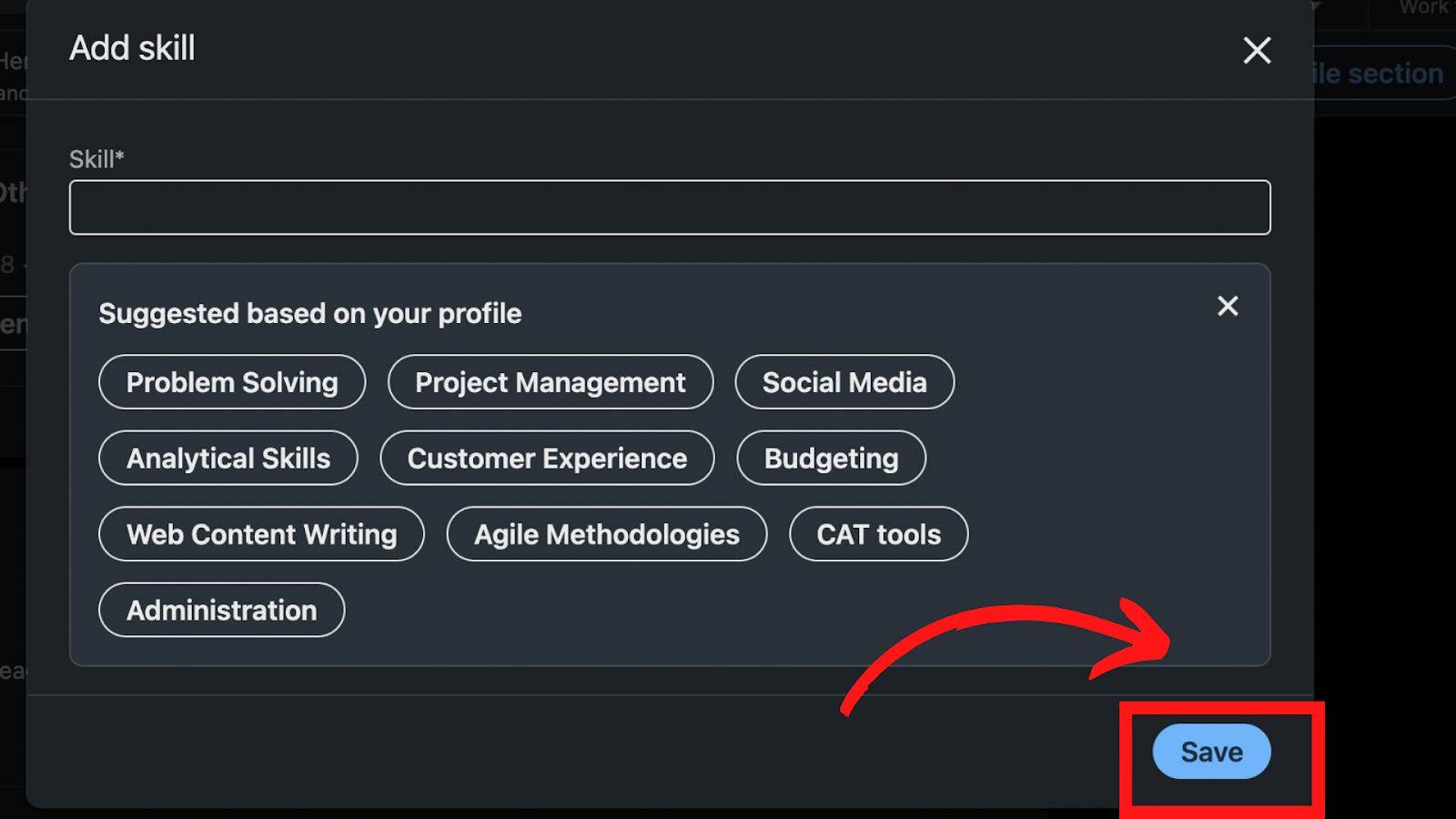Viewport: 1456px width, 819px height.
Task: Select the Problem Solving suggestion
Action: (x=232, y=382)
